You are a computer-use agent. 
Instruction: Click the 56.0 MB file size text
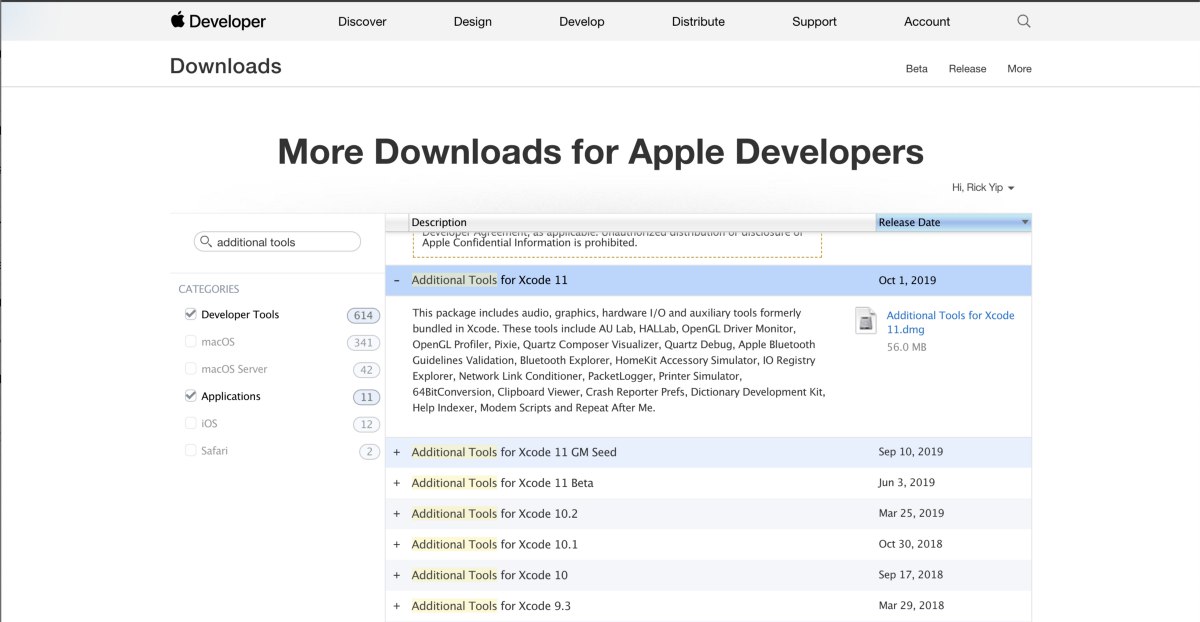coord(906,347)
